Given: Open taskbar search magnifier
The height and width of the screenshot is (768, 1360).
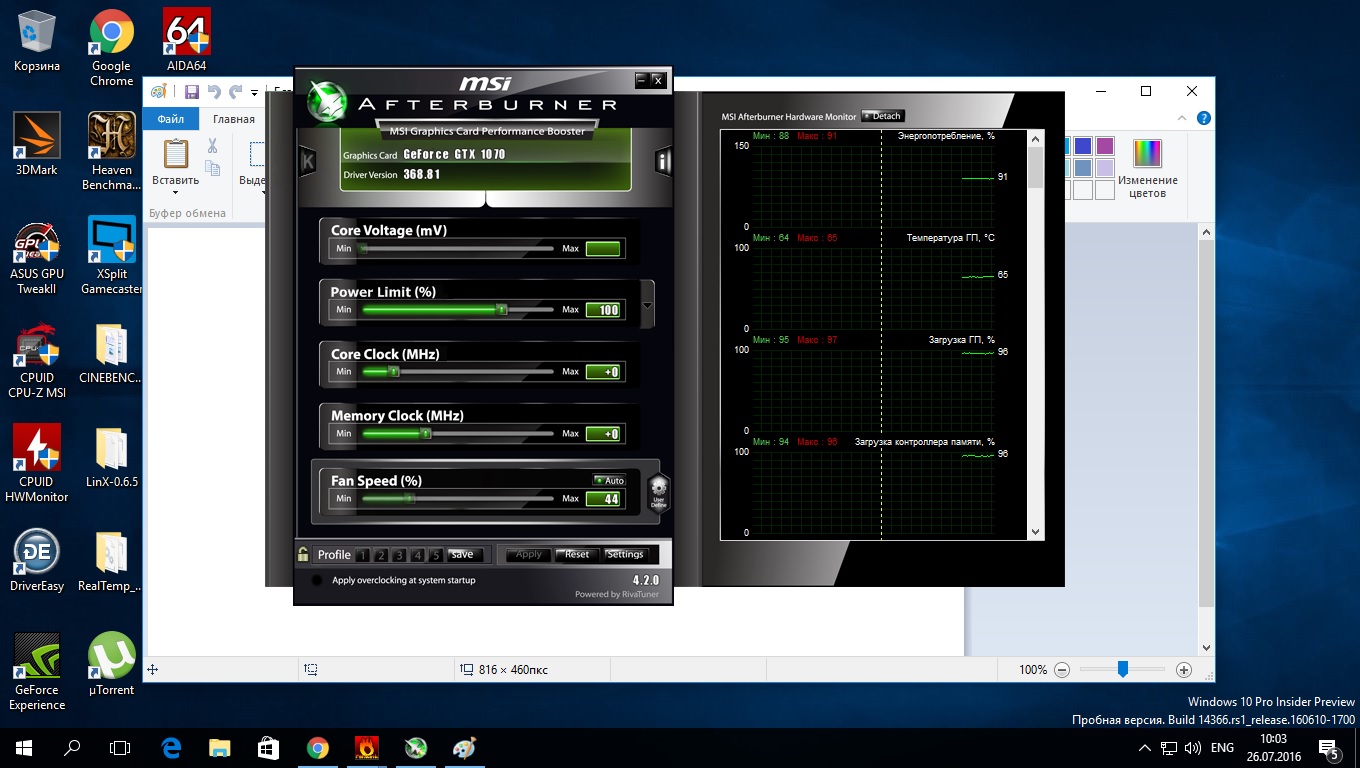Looking at the screenshot, I should pyautogui.click(x=72, y=747).
